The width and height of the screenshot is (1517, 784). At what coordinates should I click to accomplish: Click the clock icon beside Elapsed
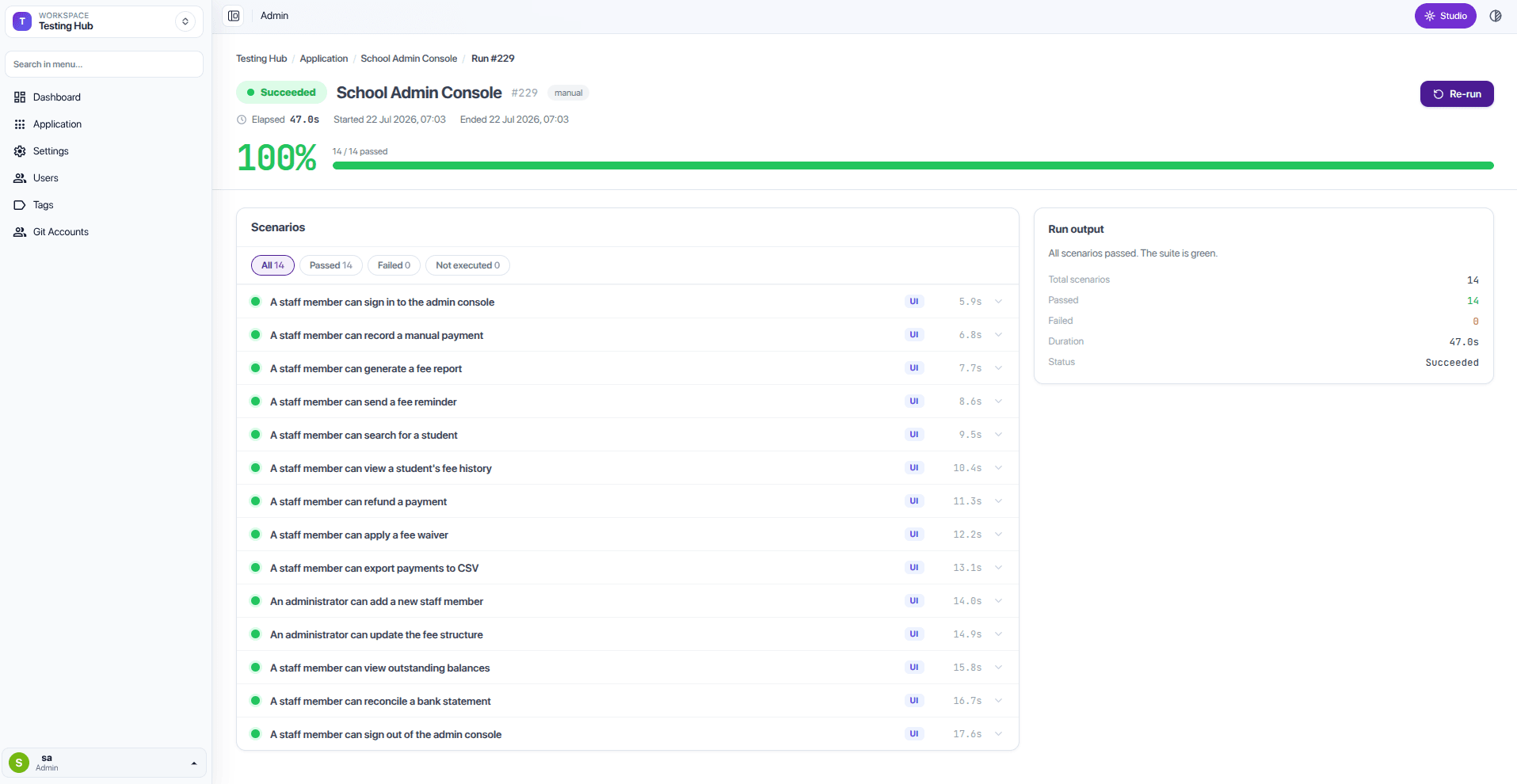click(x=242, y=120)
